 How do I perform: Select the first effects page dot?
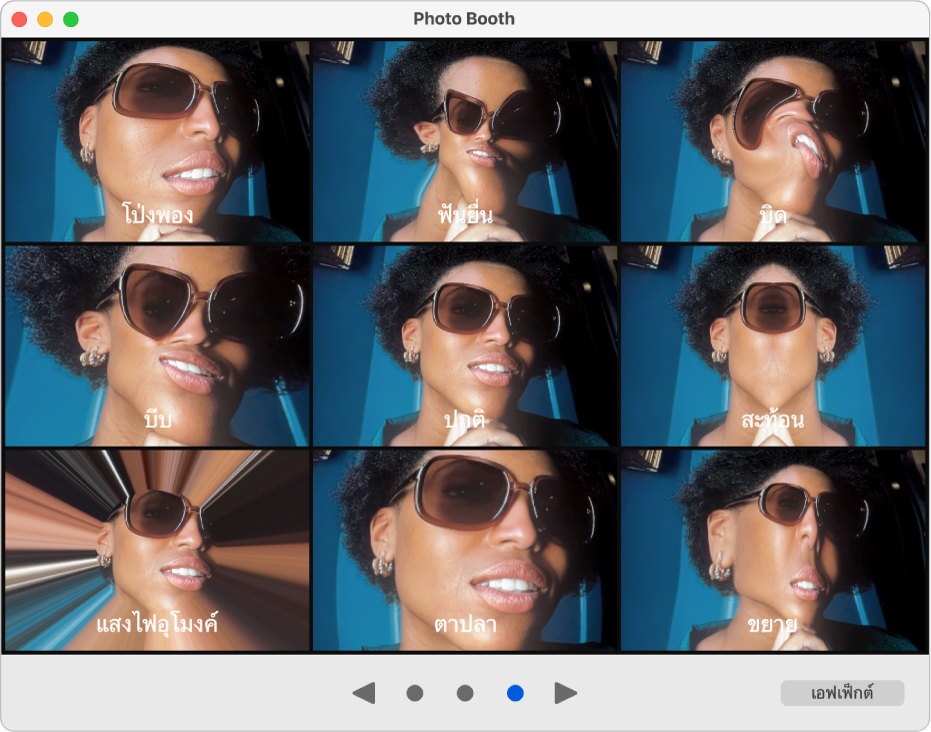414,693
